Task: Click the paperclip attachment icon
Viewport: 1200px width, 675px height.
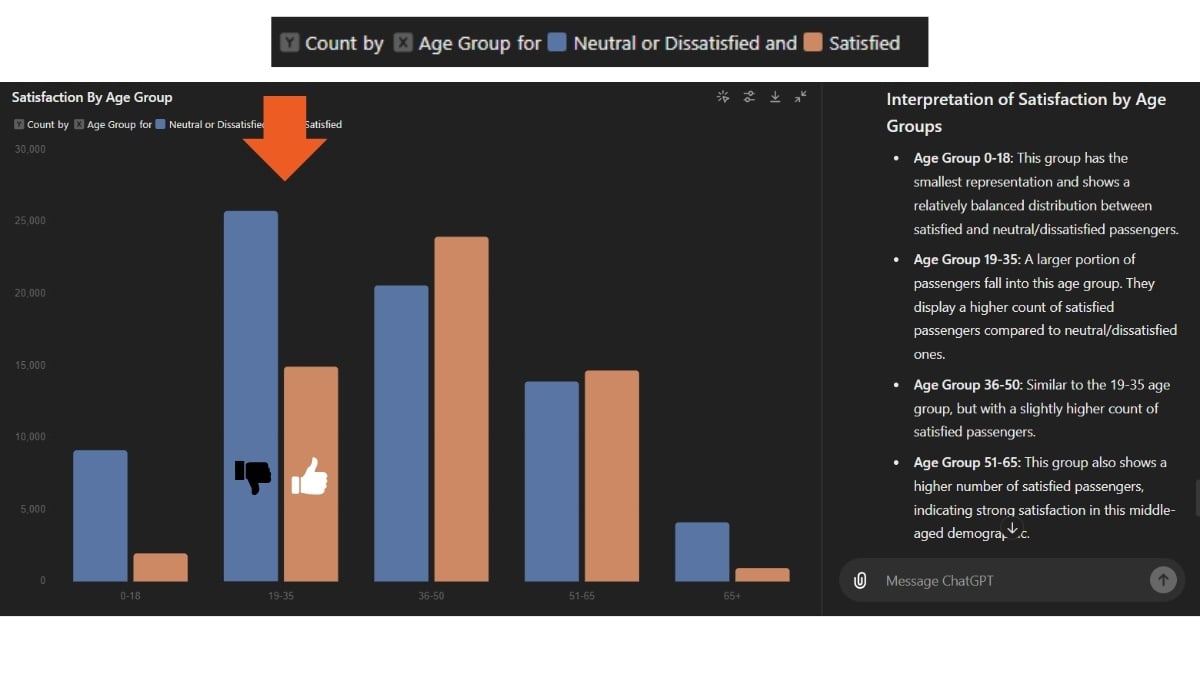Action: tap(860, 579)
